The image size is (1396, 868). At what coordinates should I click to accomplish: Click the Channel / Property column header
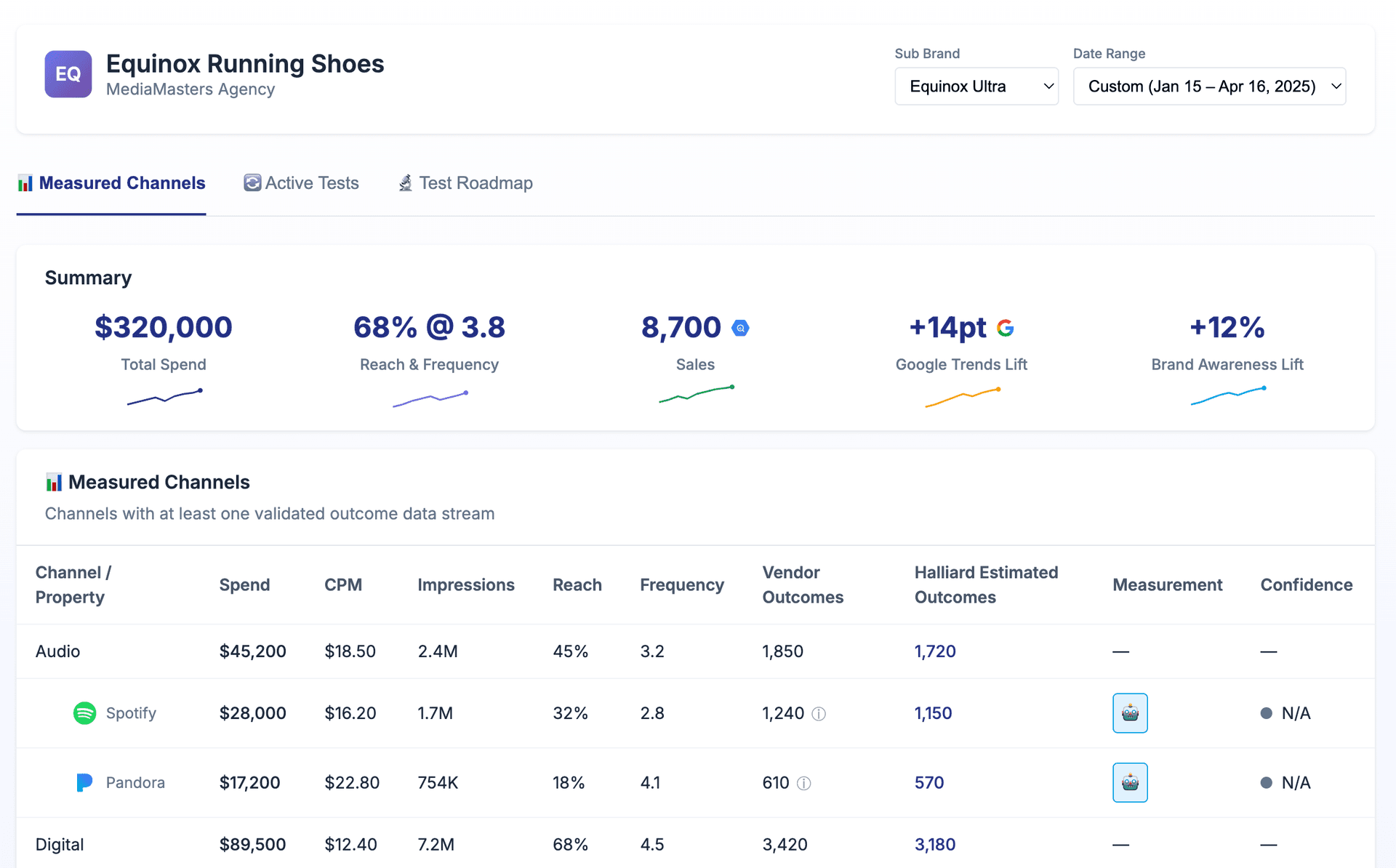tap(73, 585)
